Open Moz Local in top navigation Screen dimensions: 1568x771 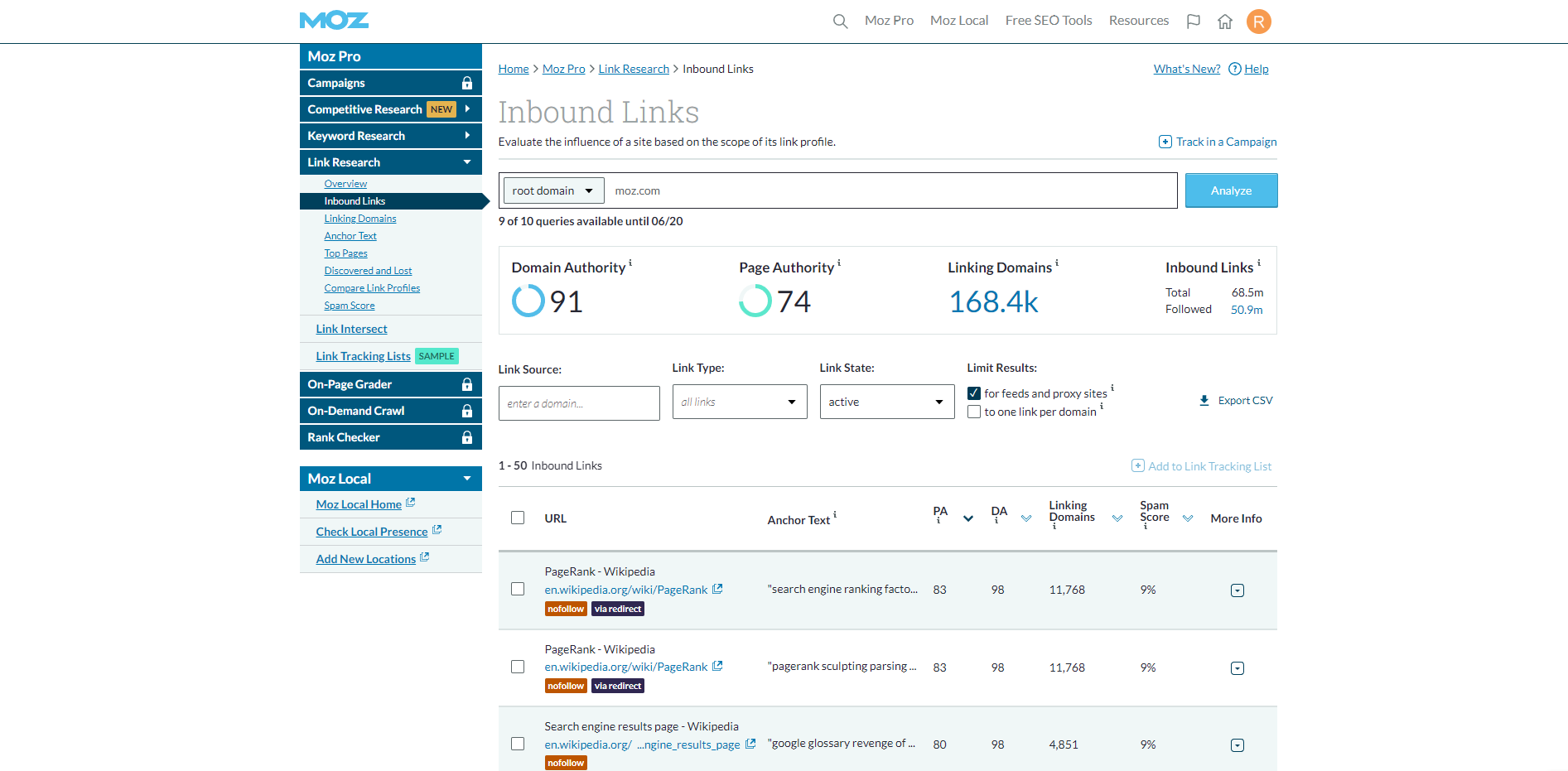[x=959, y=21]
